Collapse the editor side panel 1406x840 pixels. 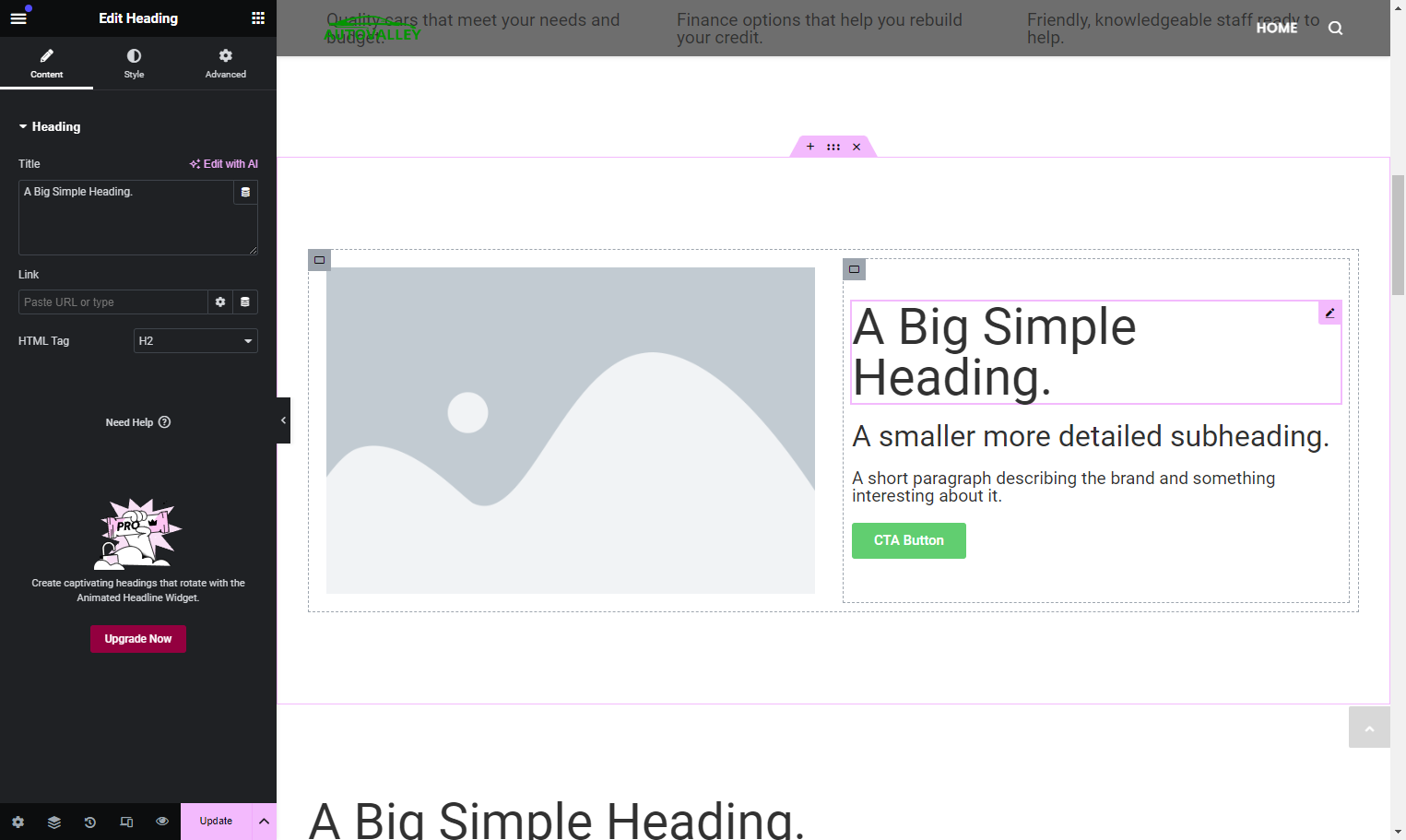[x=283, y=420]
